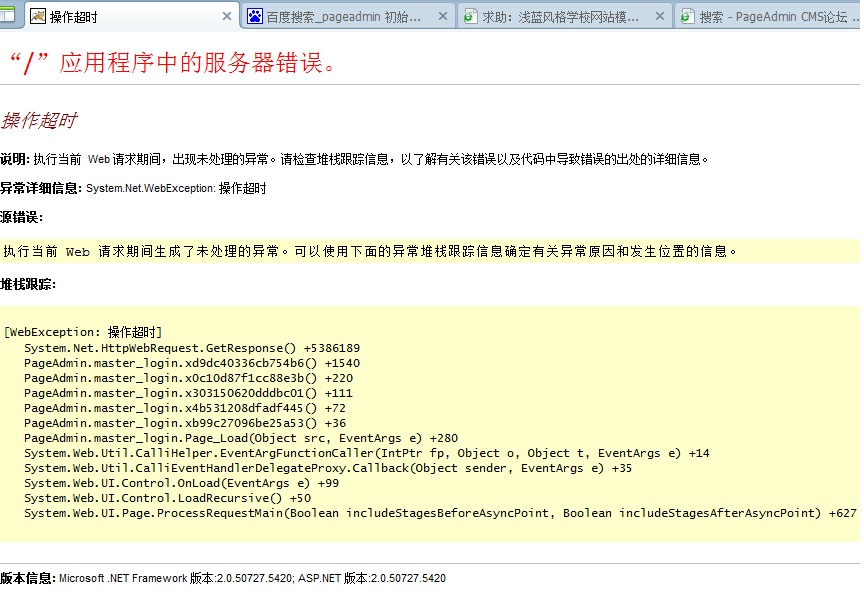This screenshot has height=613, width=864.
Task: Click the master_login.Page_Load stack trace line
Action: click(x=240, y=438)
